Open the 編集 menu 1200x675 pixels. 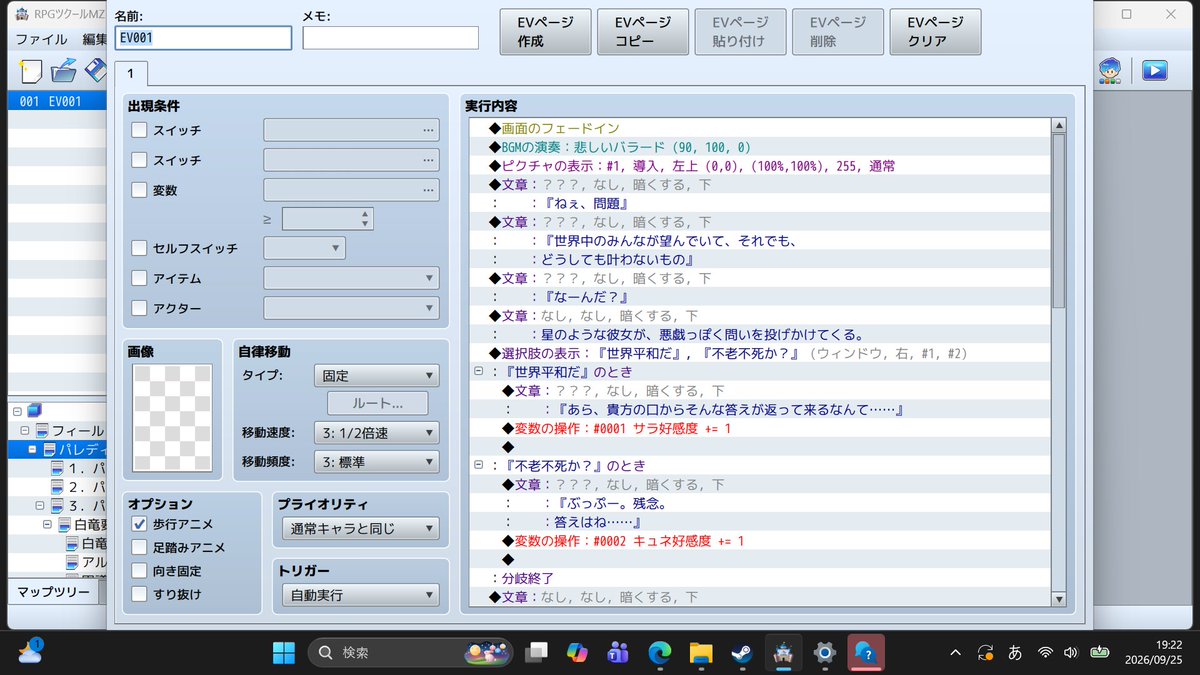click(94, 39)
